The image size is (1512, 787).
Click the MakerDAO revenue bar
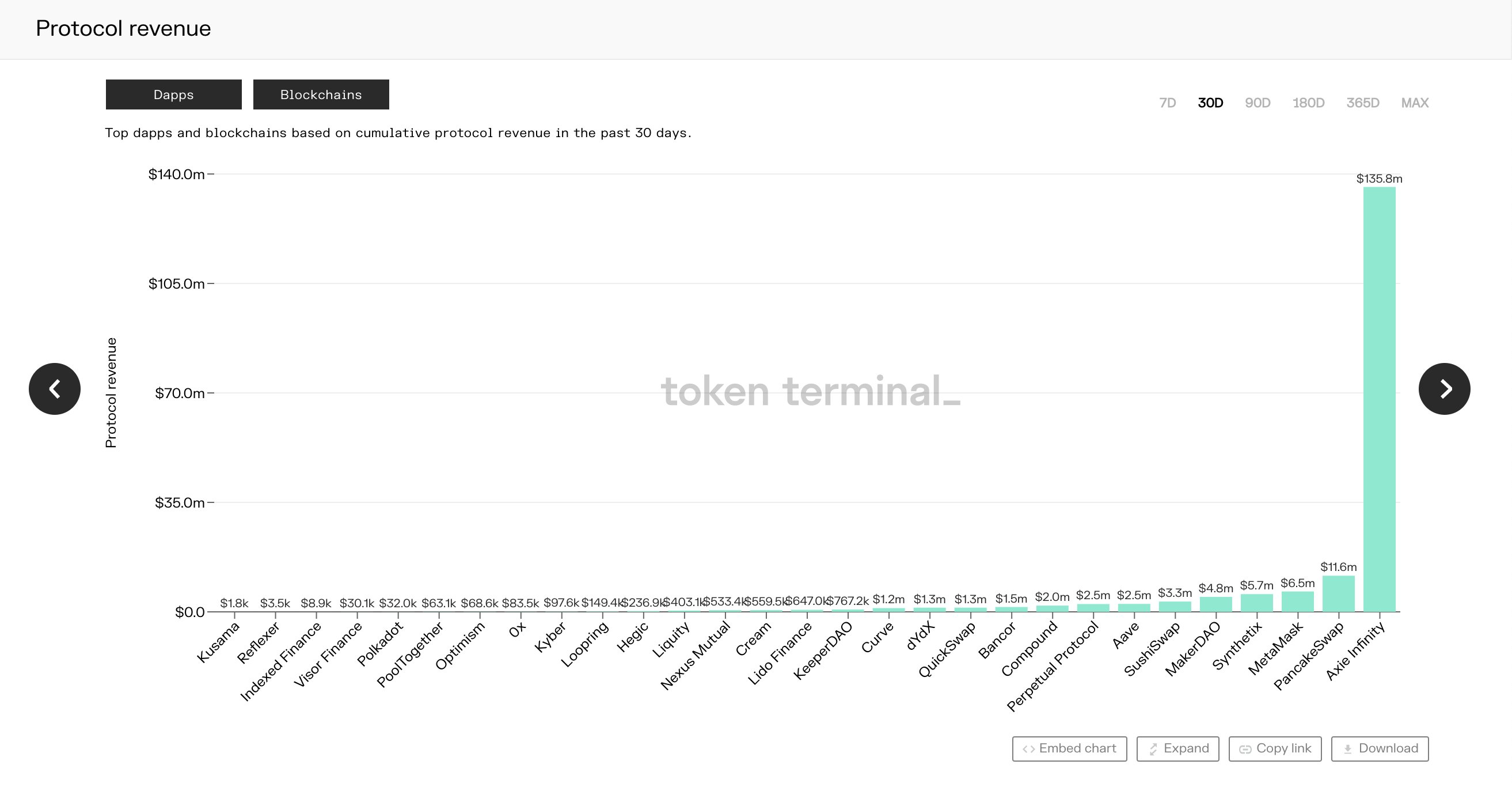click(1216, 604)
